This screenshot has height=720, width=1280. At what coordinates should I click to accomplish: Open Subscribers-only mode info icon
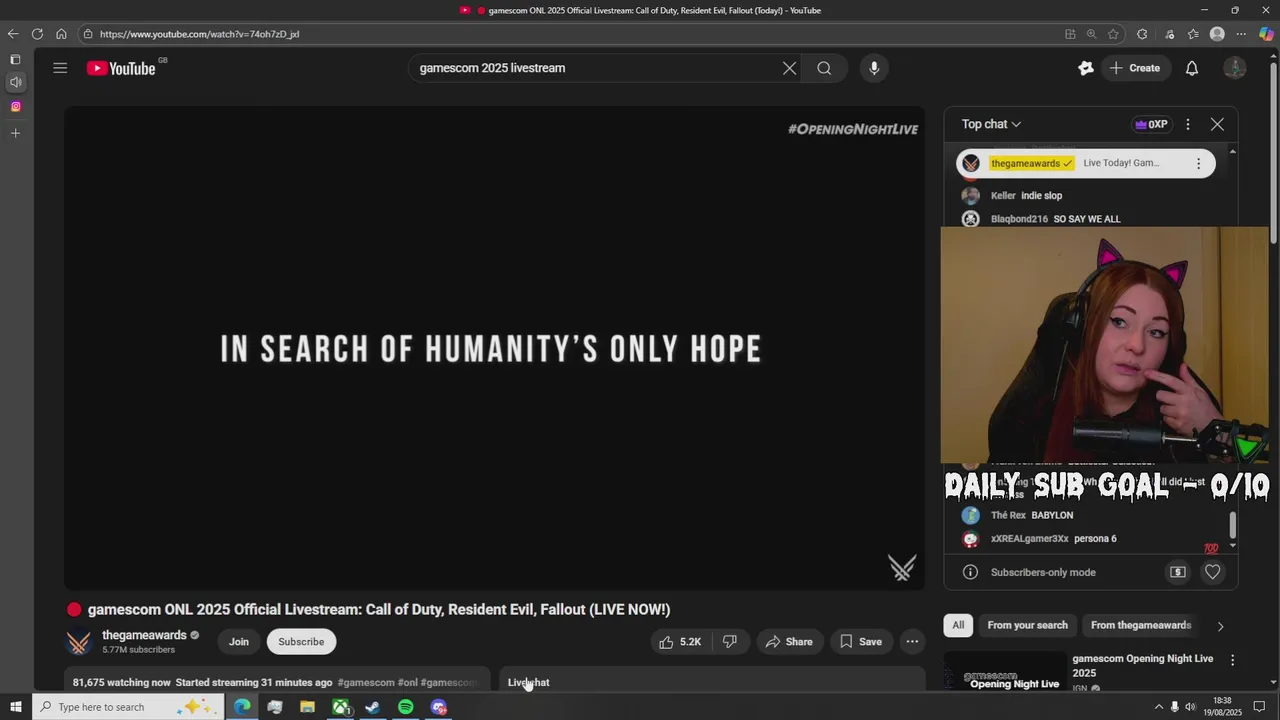pos(970,572)
